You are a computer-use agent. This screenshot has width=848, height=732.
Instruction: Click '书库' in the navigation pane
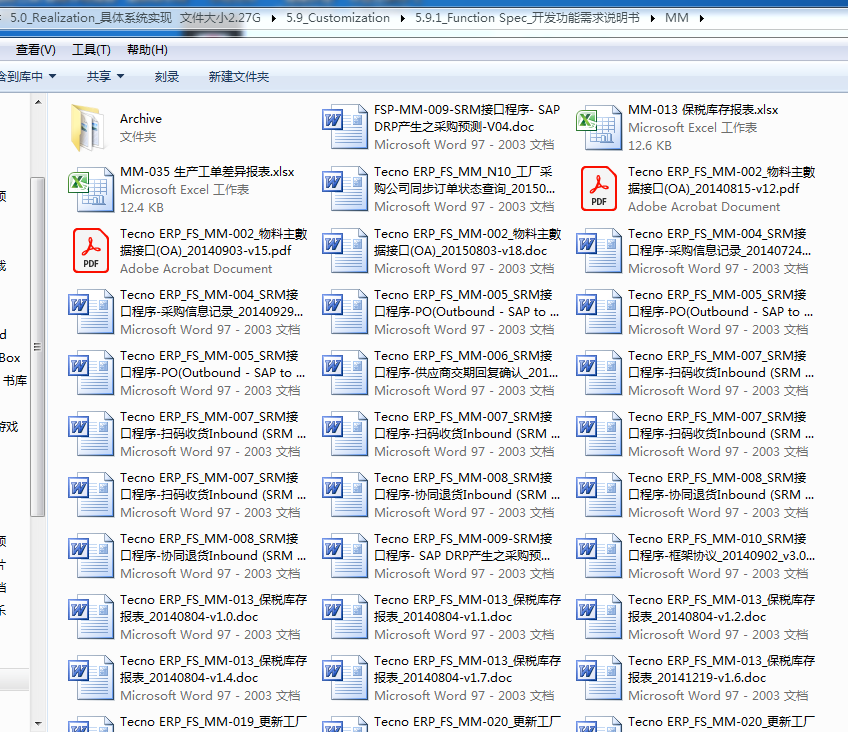pos(15,381)
